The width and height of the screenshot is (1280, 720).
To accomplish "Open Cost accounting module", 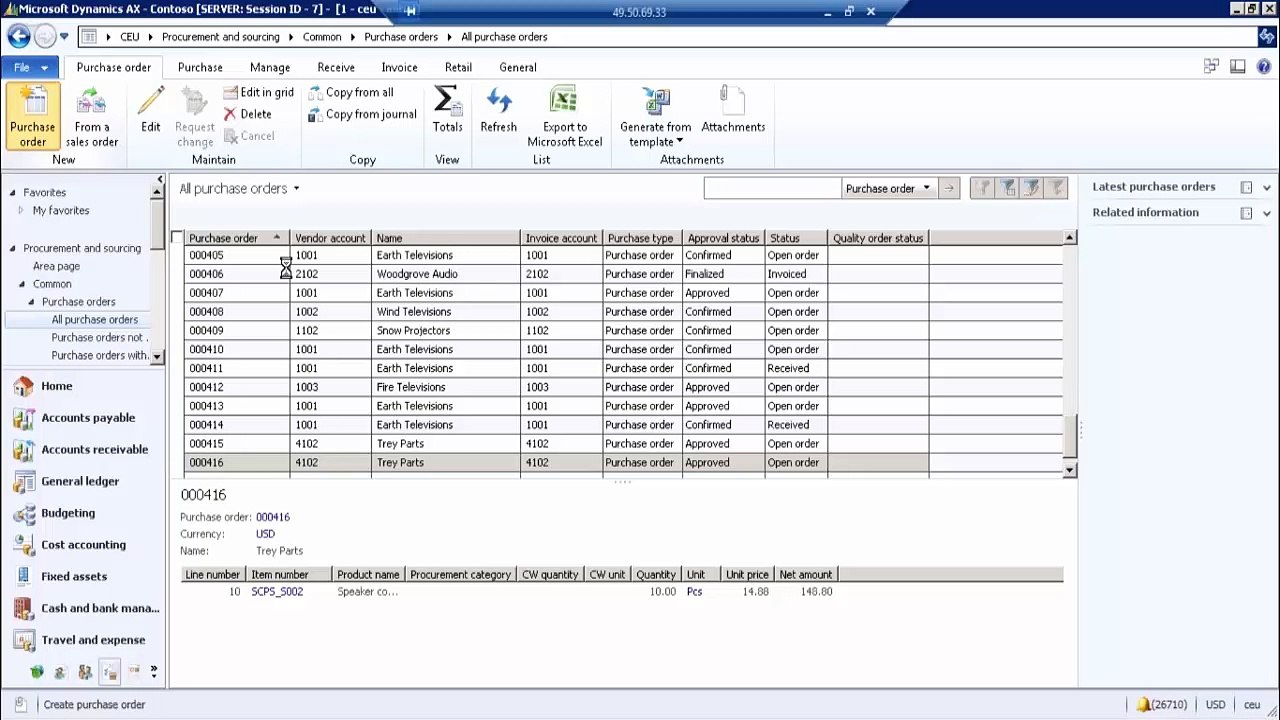I will pyautogui.click(x=83, y=545).
